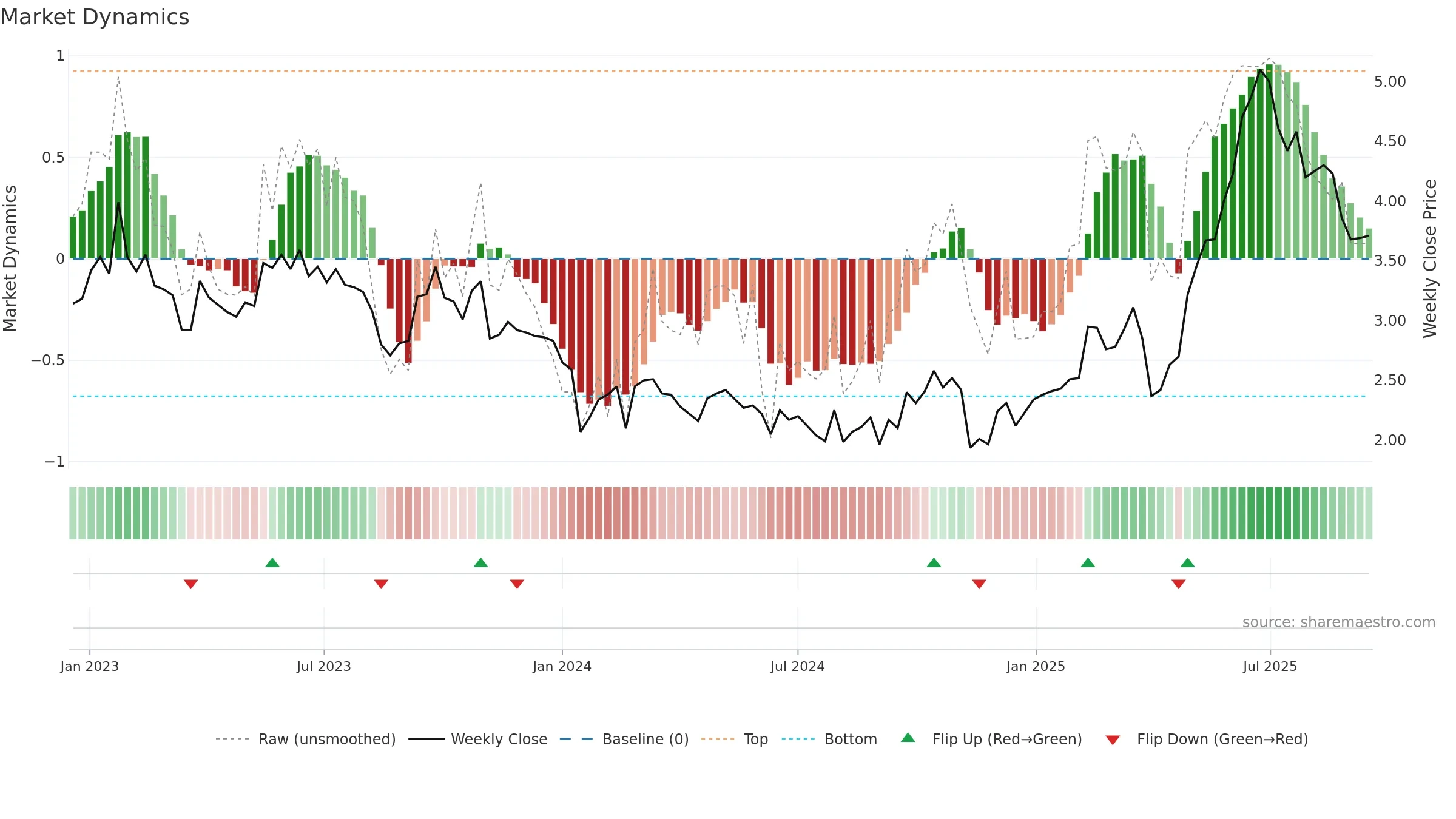The height and width of the screenshot is (819, 1456).
Task: Click the first Flip Down marker after Jan 2023
Action: pos(190,584)
